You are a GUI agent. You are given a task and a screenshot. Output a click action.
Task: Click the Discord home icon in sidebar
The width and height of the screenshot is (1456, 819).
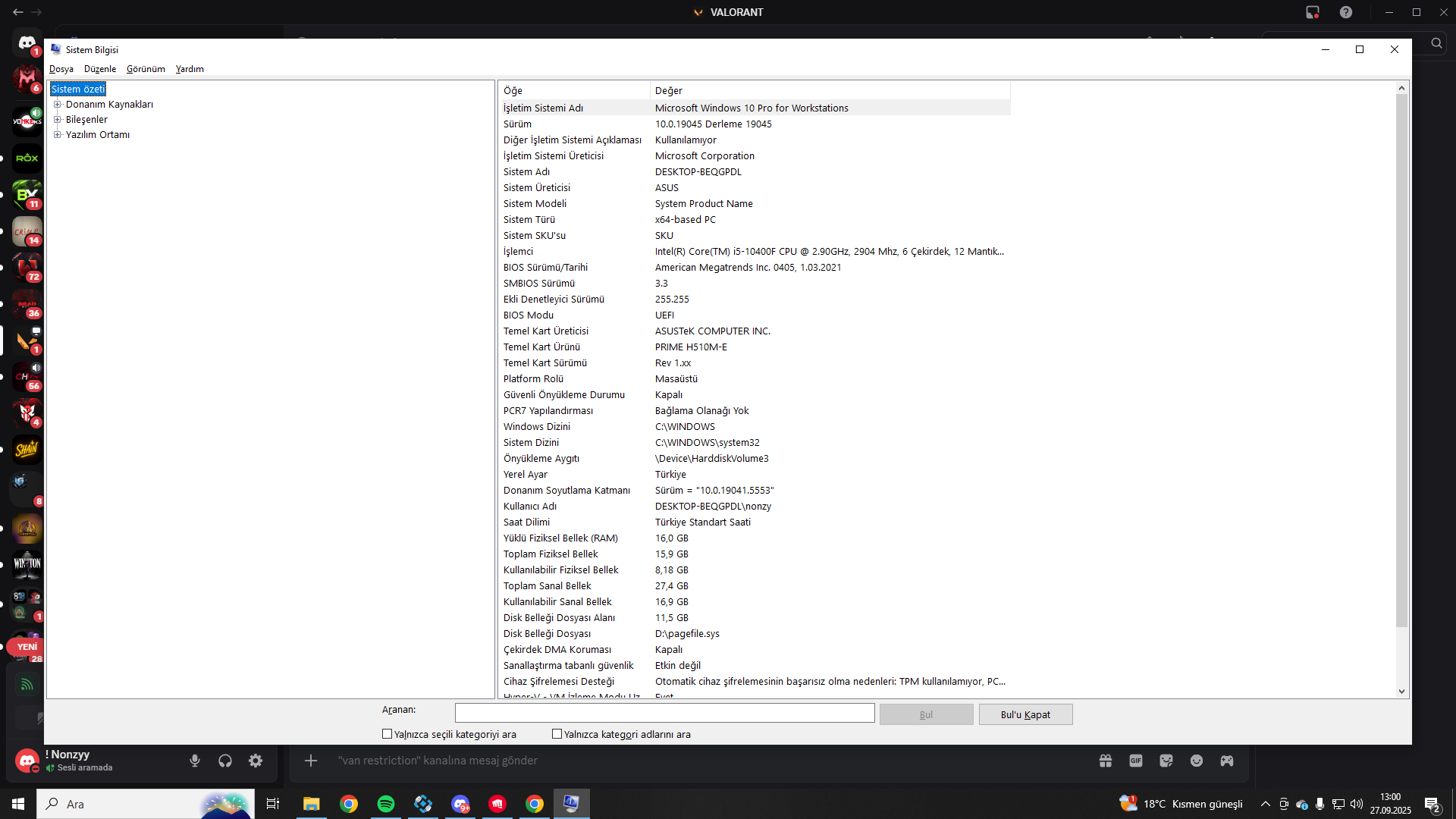27,43
